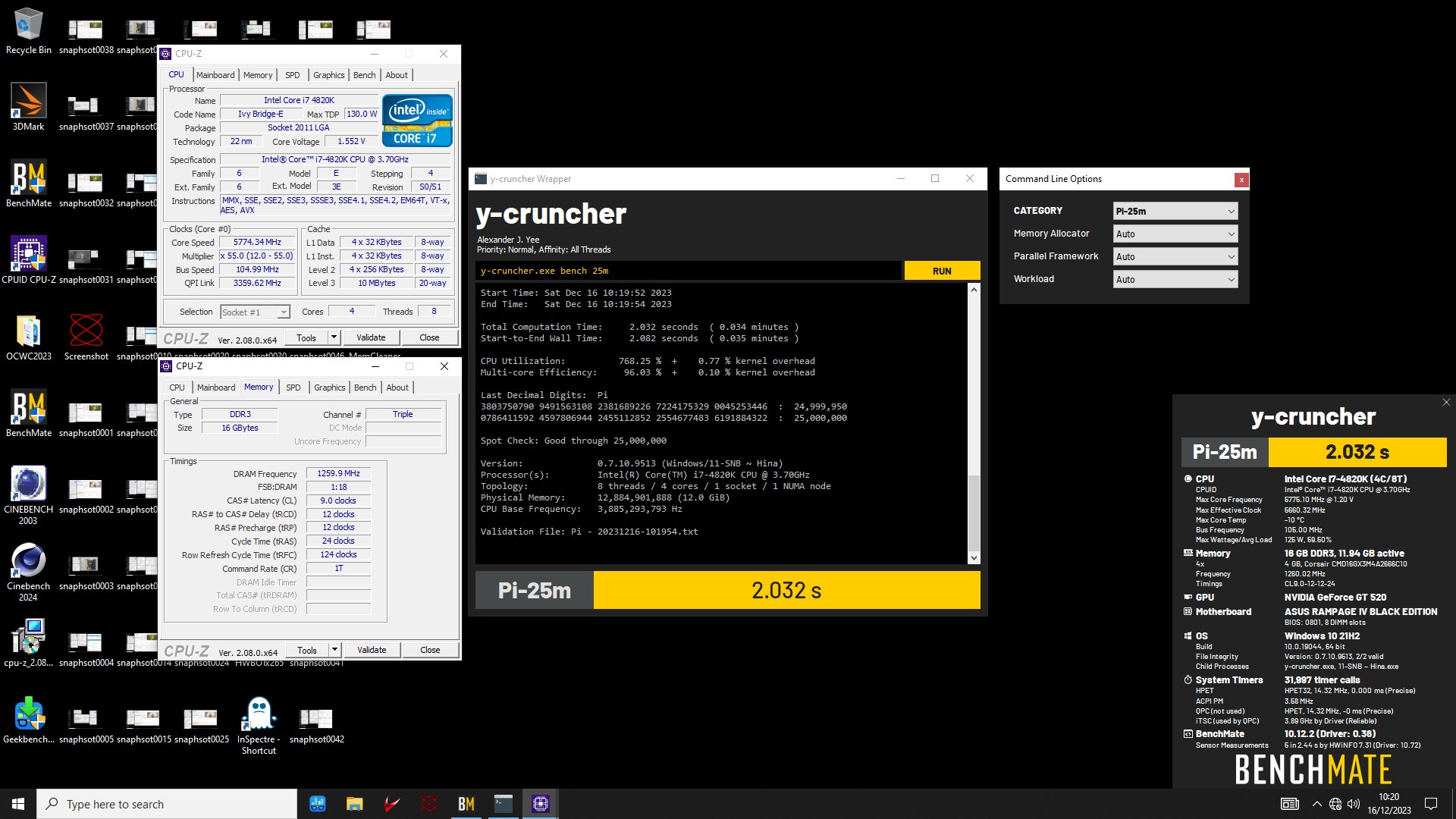The height and width of the screenshot is (819, 1456).
Task: Launch the Geekbench desktop shortcut
Action: tap(29, 720)
